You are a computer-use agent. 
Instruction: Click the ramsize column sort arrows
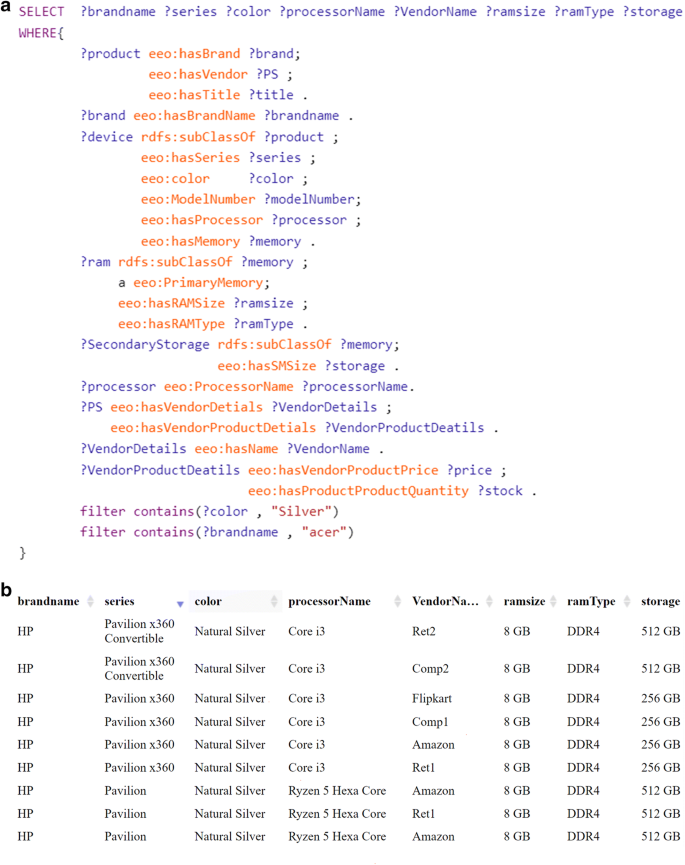(x=553, y=601)
